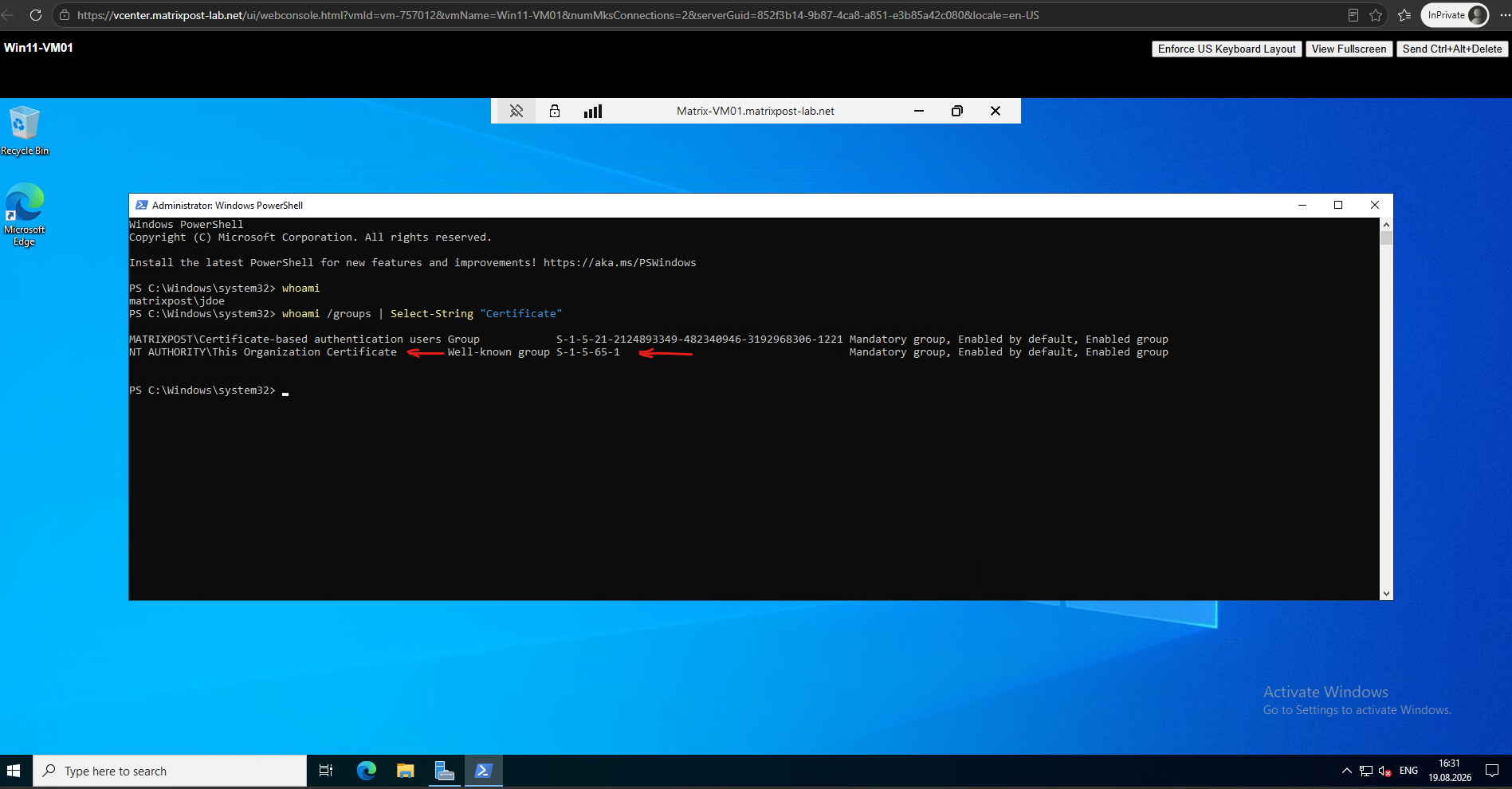This screenshot has width=1512, height=789.
Task: Reload the browser page
Action: [35, 15]
